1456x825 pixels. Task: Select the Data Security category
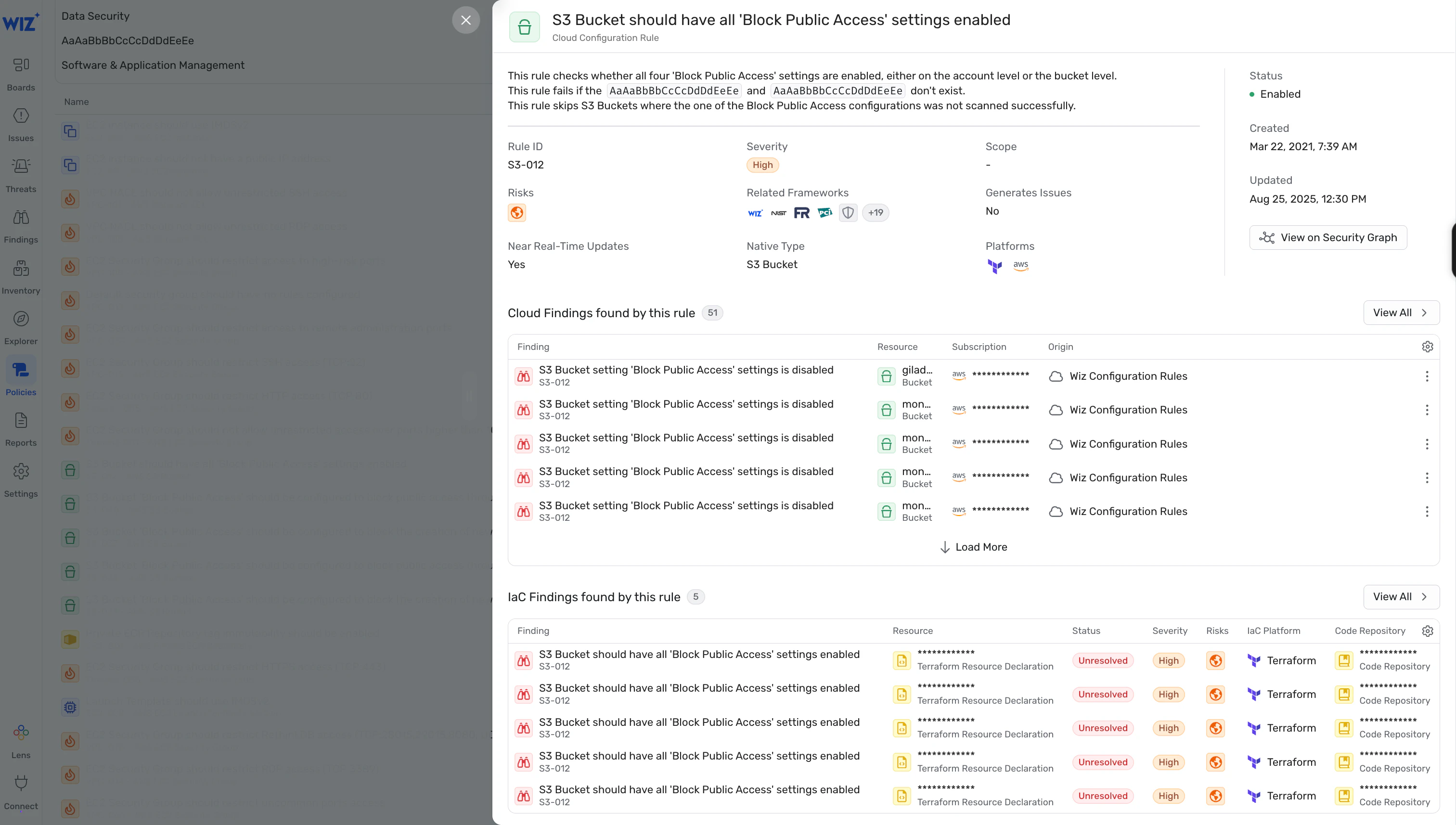point(95,16)
